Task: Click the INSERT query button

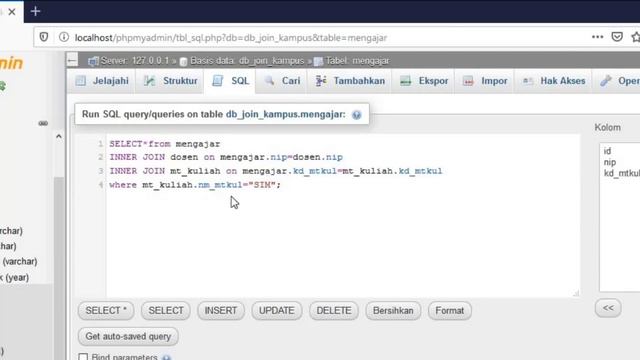Action: click(x=221, y=311)
